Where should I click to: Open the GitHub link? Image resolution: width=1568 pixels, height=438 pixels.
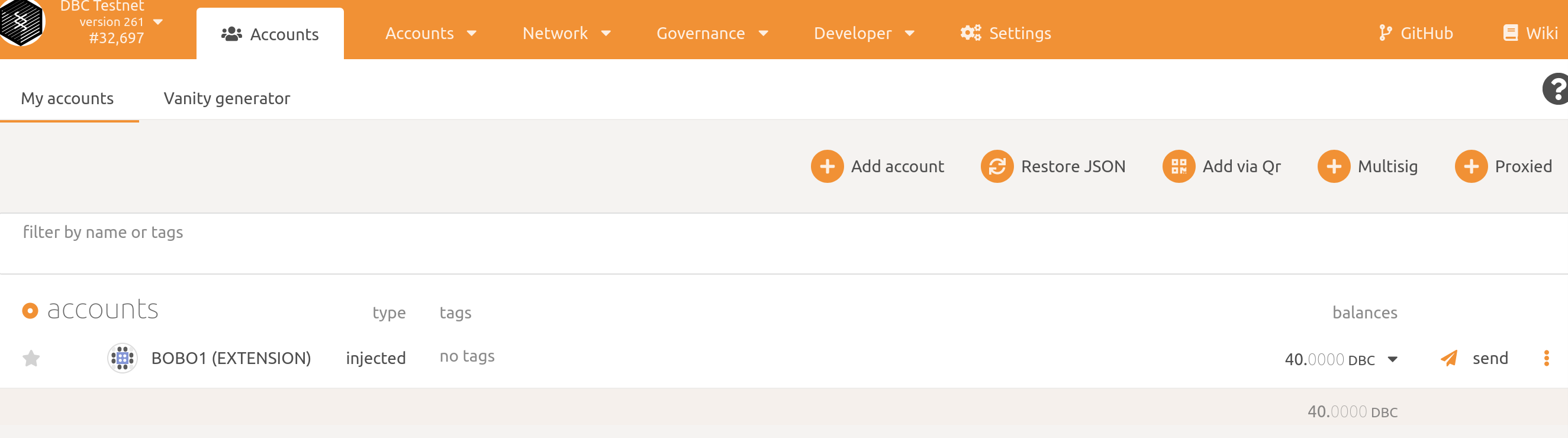[x=1415, y=33]
